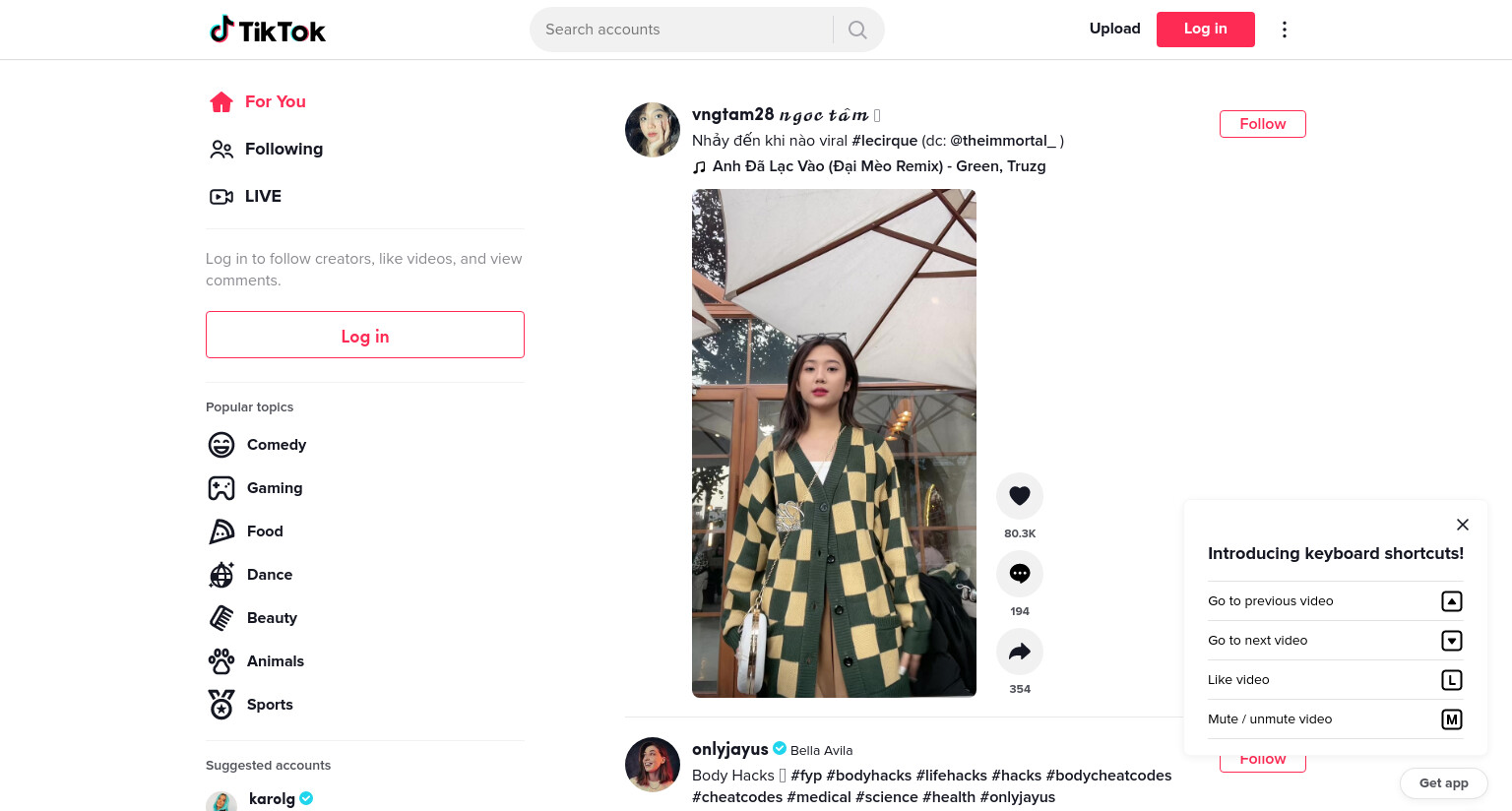
Task: Click the red Log in header button
Action: pyautogui.click(x=1206, y=30)
